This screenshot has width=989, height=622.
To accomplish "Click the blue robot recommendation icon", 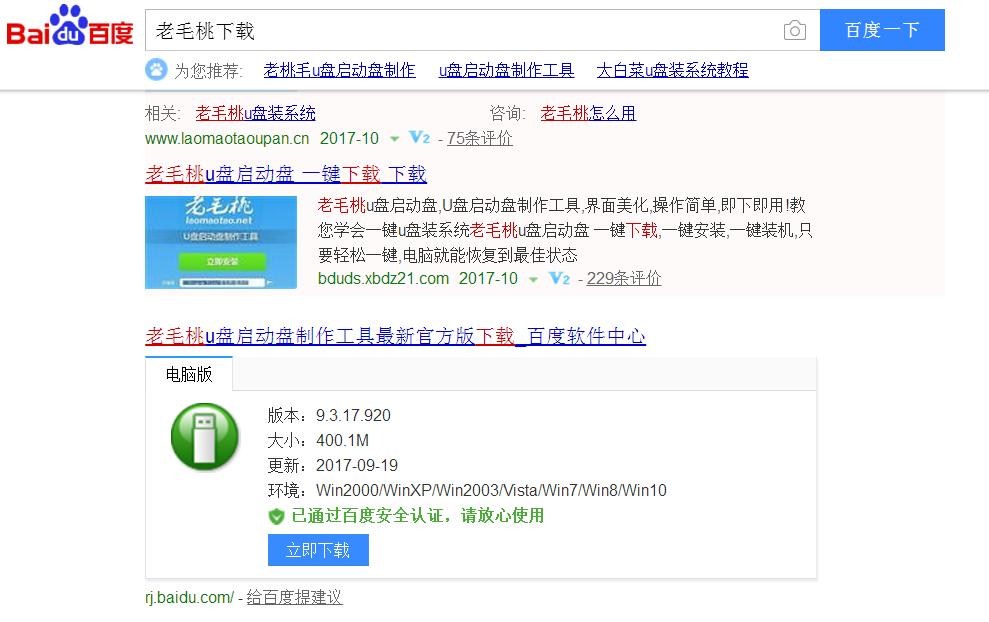I will pos(155,71).
